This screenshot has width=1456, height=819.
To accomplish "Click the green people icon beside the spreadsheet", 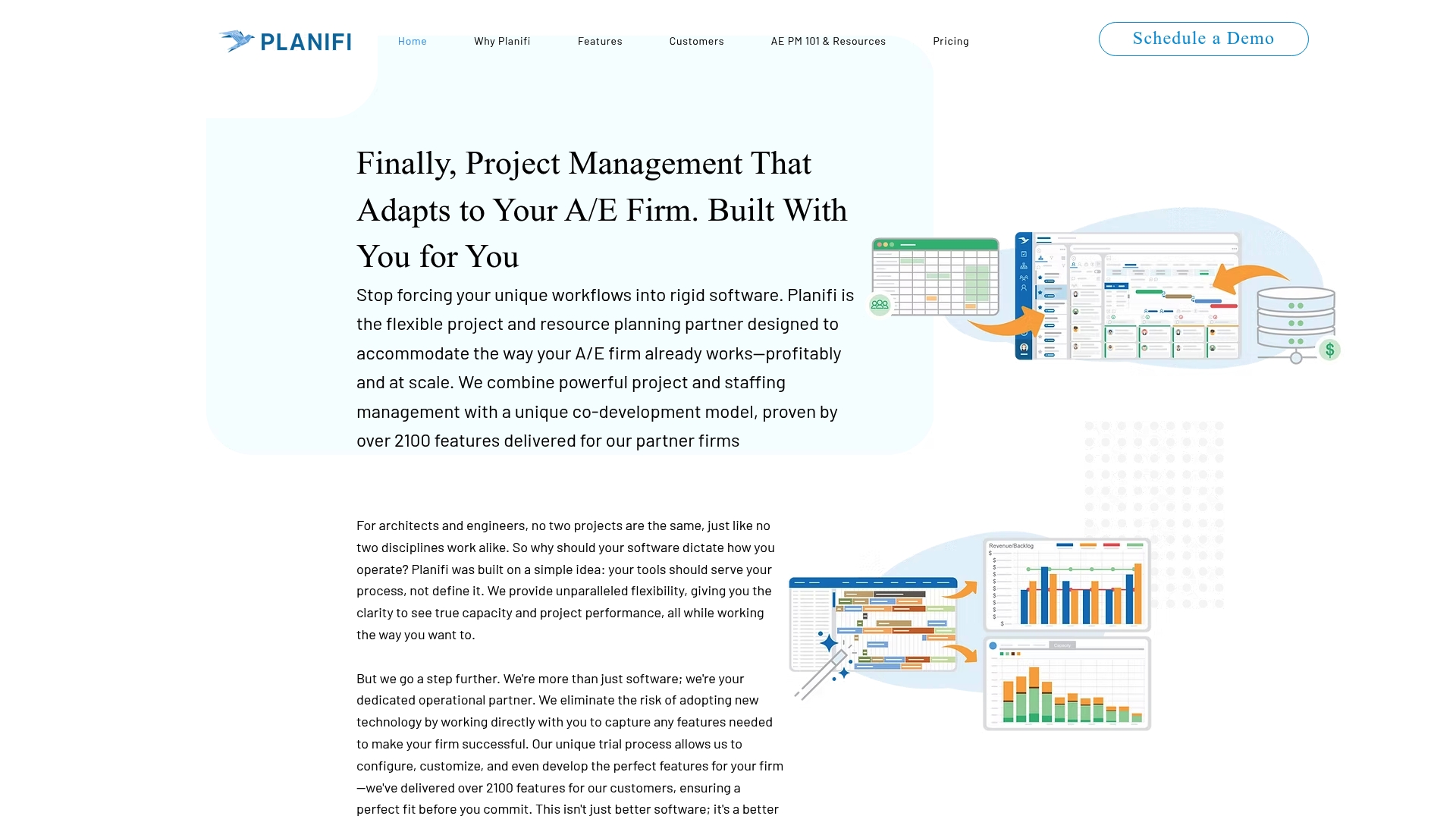I will coord(880,305).
